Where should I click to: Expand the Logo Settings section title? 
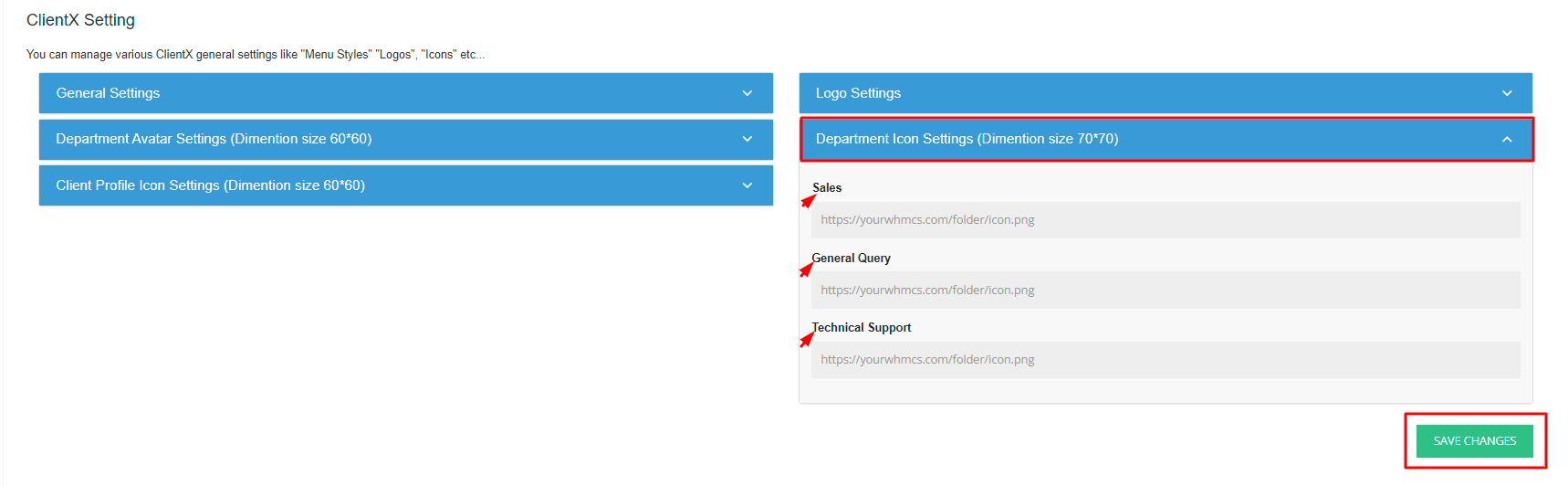858,93
